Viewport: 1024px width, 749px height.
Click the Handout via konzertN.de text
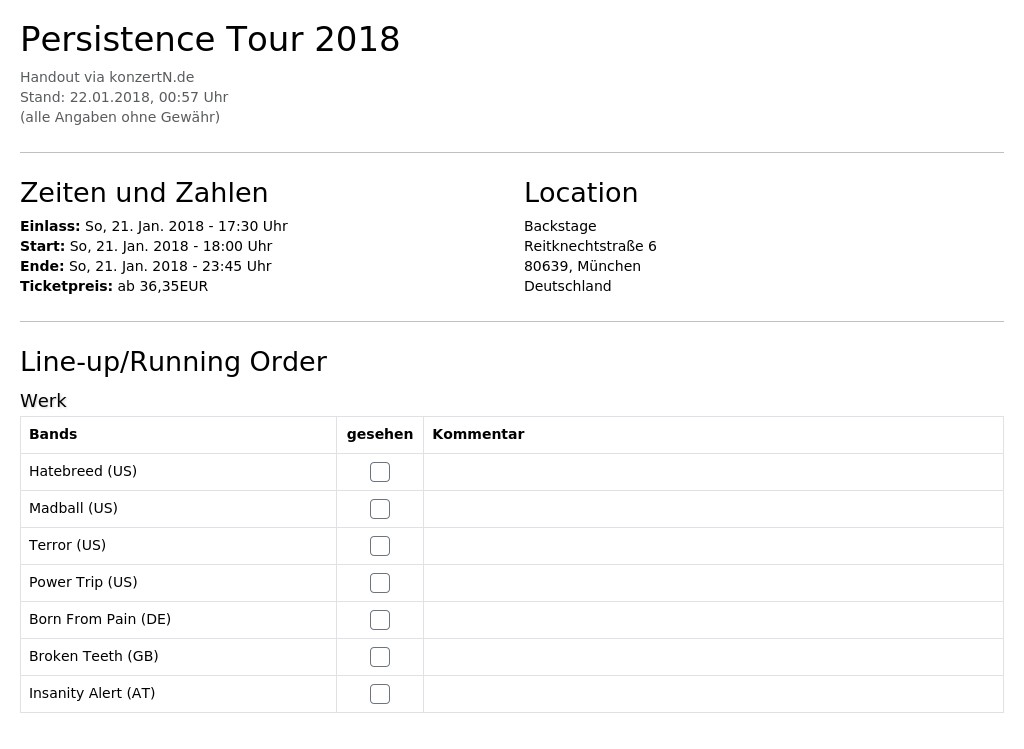pos(107,77)
